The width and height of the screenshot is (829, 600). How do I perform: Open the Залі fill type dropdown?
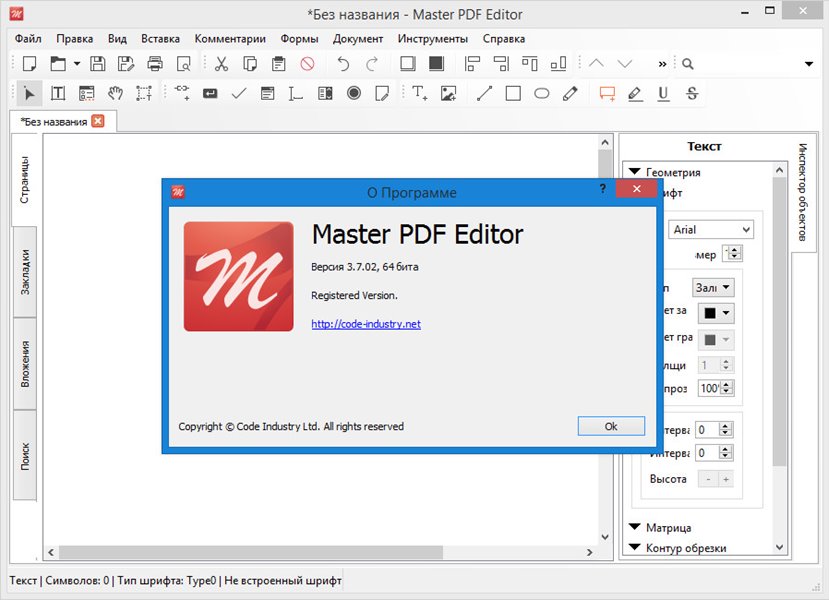click(x=713, y=288)
